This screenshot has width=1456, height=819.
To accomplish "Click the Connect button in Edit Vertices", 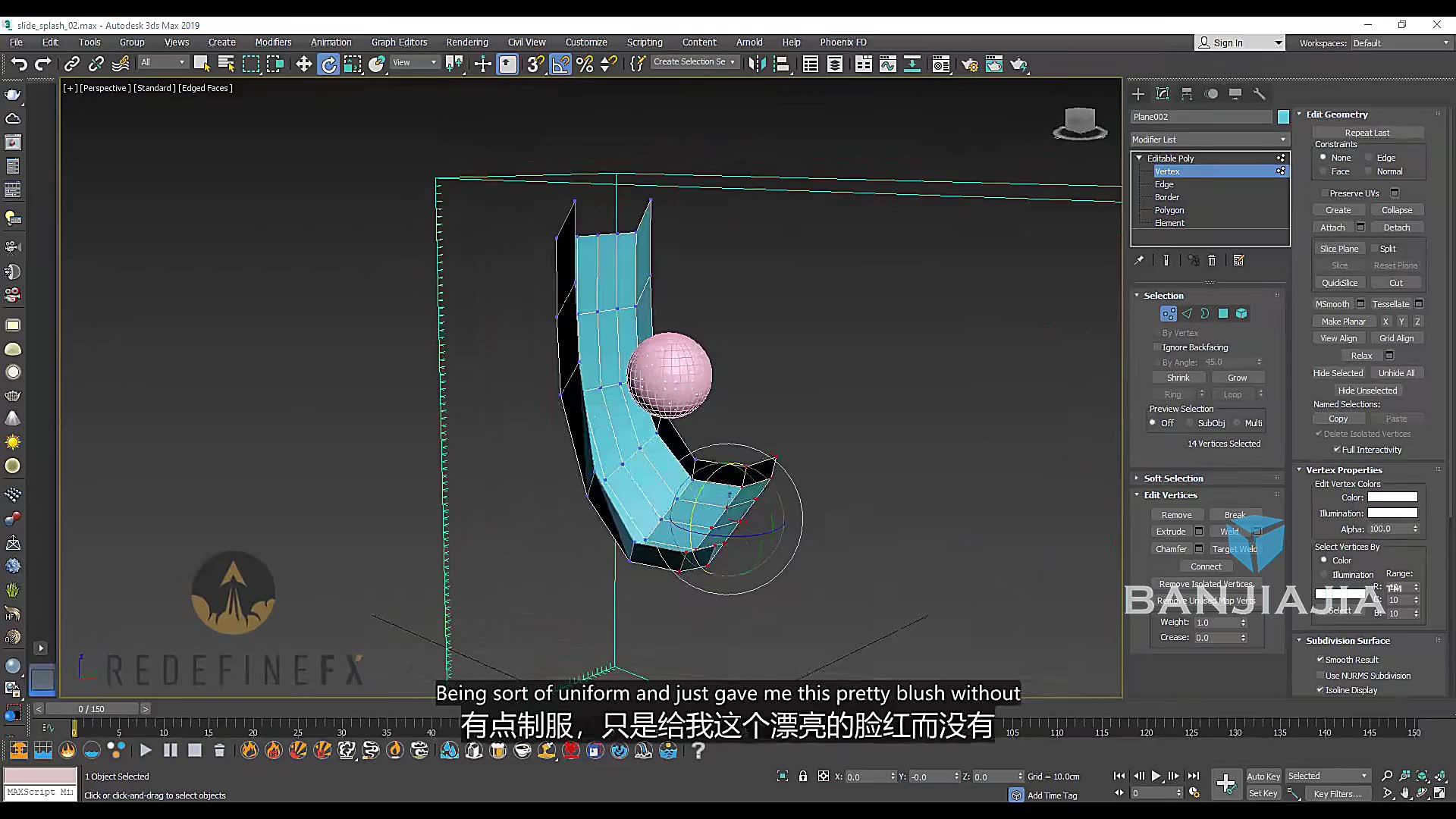I will pyautogui.click(x=1205, y=566).
